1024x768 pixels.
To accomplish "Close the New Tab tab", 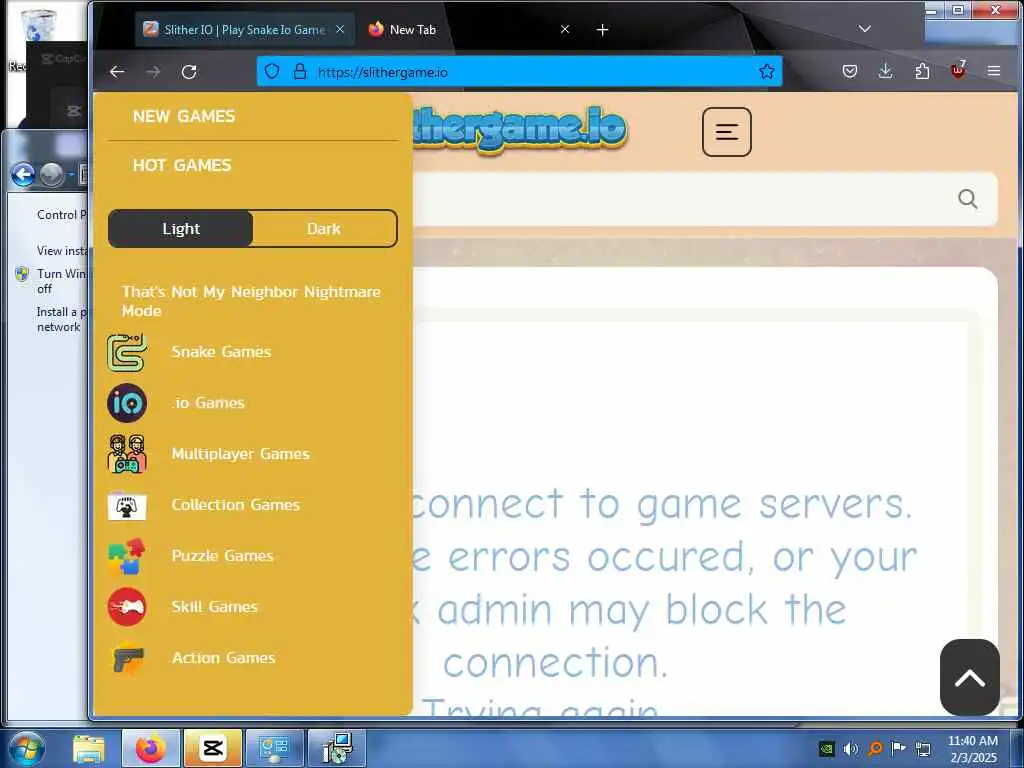I will coord(565,29).
